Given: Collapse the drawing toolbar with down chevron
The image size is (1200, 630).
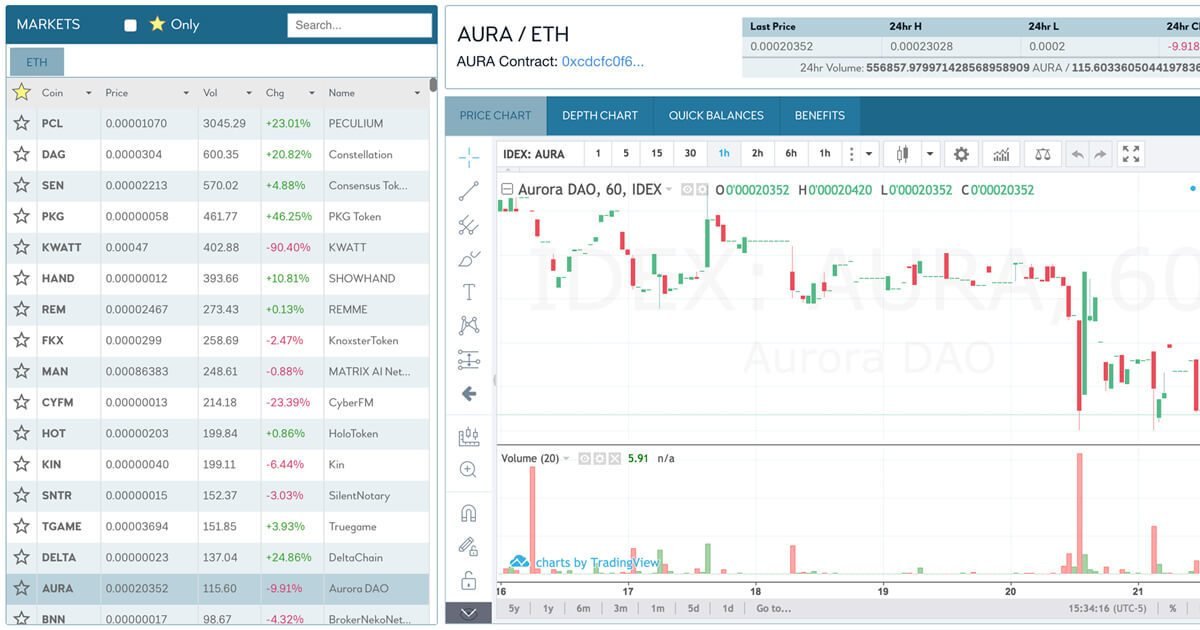Looking at the screenshot, I should 468,612.
